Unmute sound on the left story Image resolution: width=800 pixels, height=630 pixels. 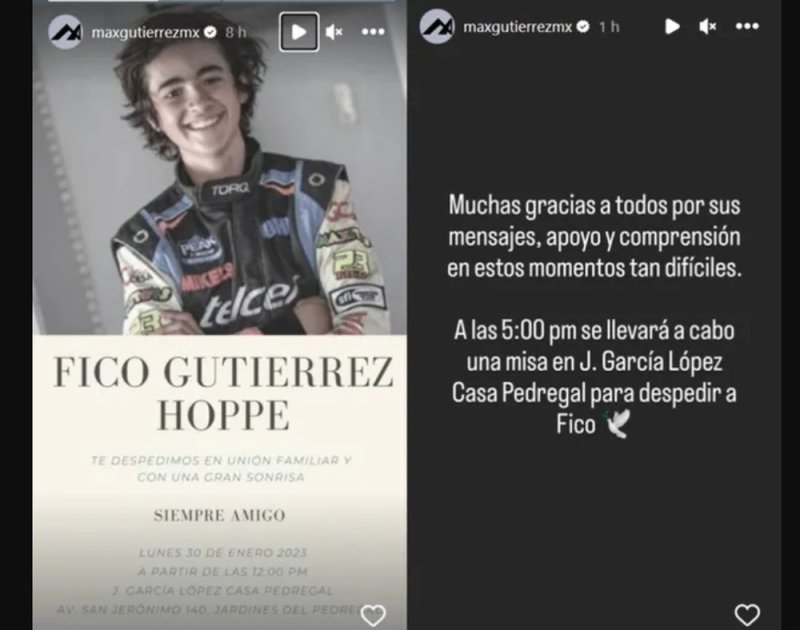pyautogui.click(x=334, y=32)
